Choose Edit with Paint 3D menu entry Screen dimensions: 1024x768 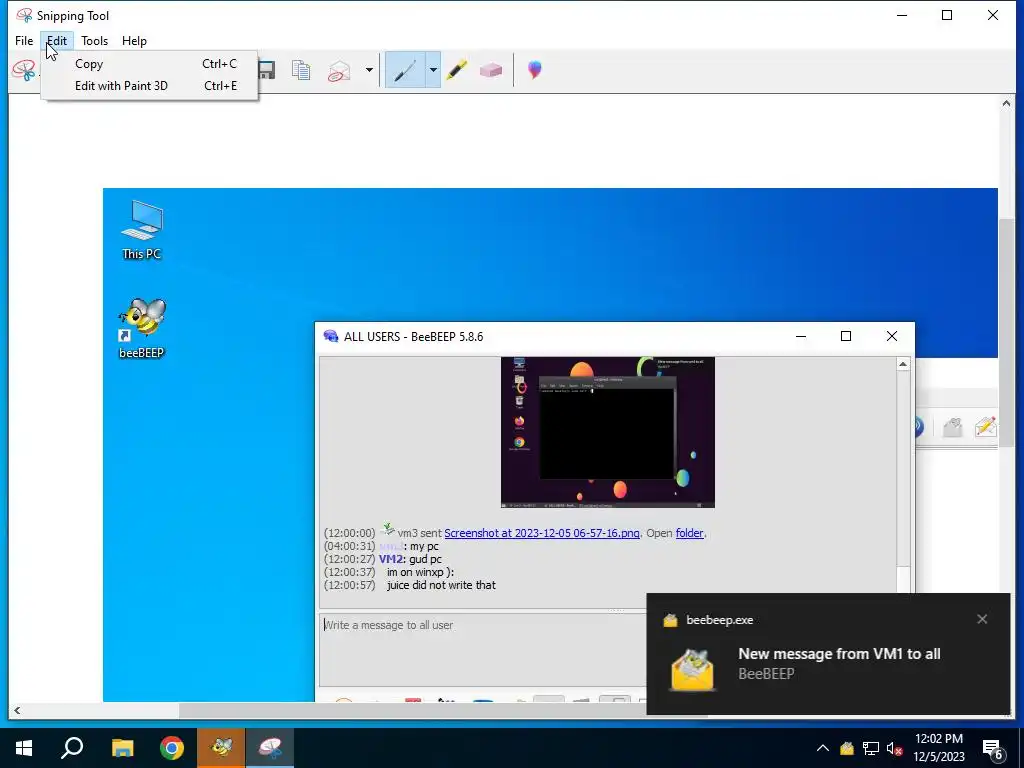(150, 86)
